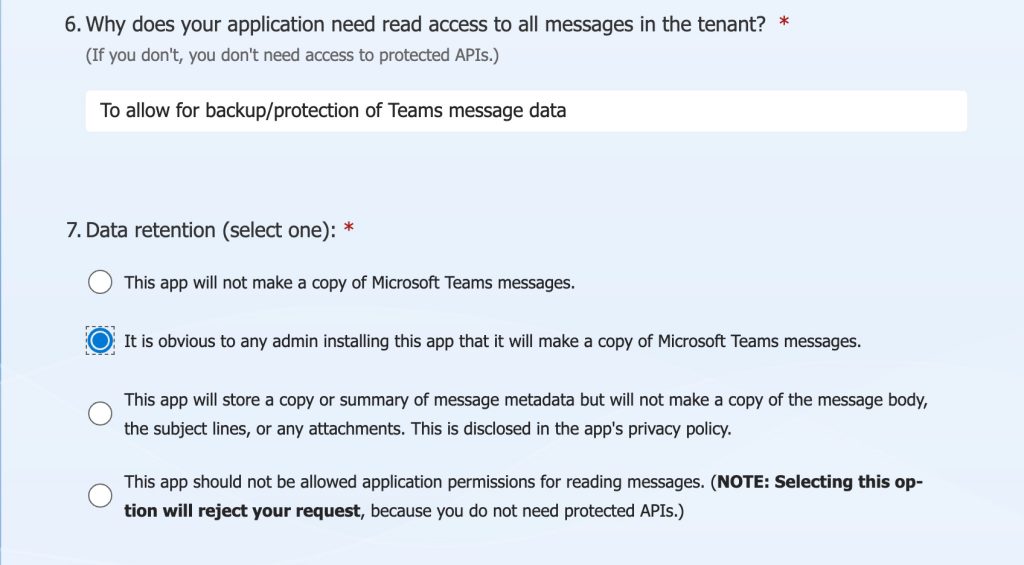Viewport: 1024px width, 565px height.
Task: Click the 'If you don't' hint under question 6
Action: click(x=292, y=55)
